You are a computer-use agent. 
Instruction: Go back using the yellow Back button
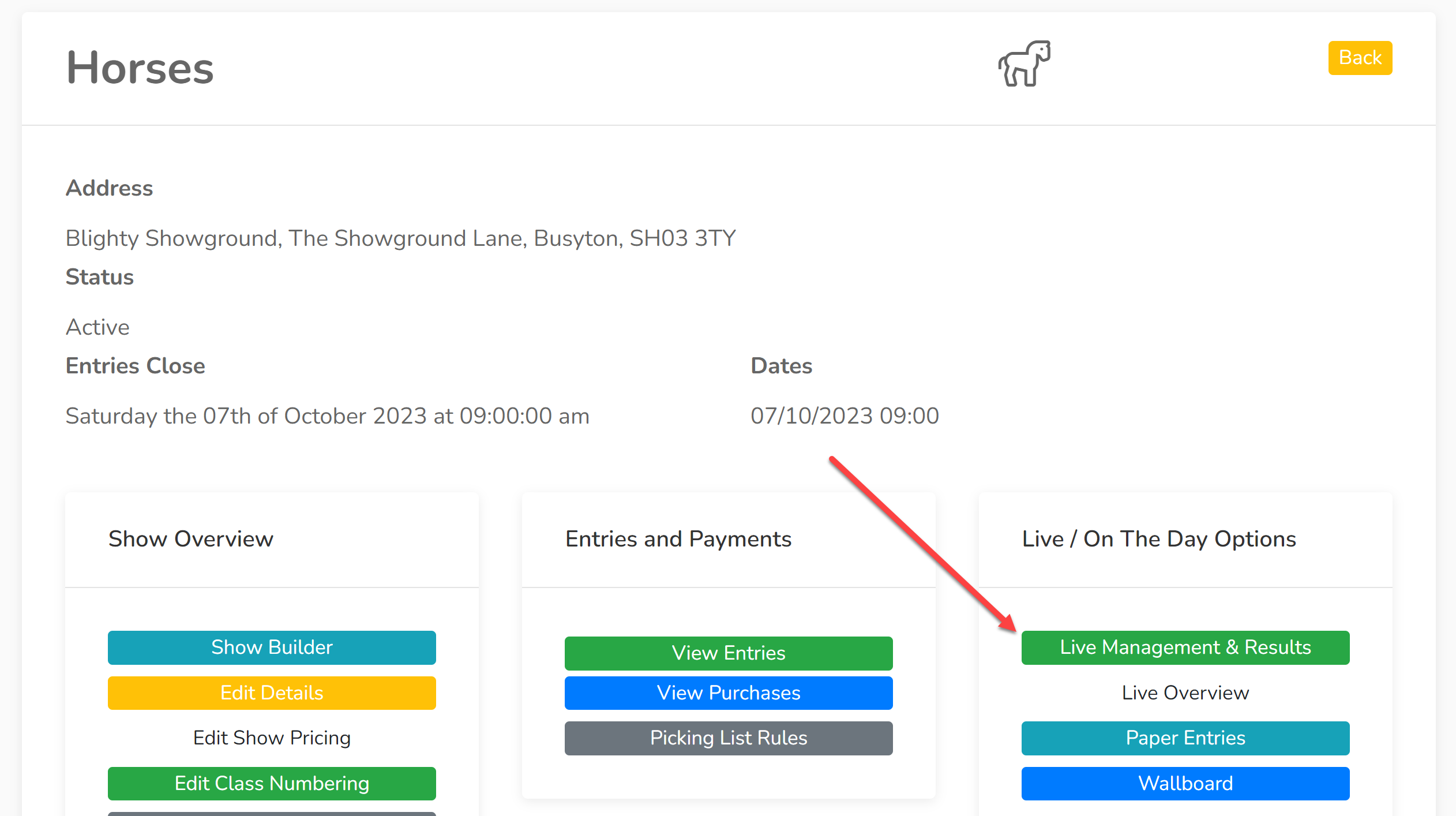1360,58
